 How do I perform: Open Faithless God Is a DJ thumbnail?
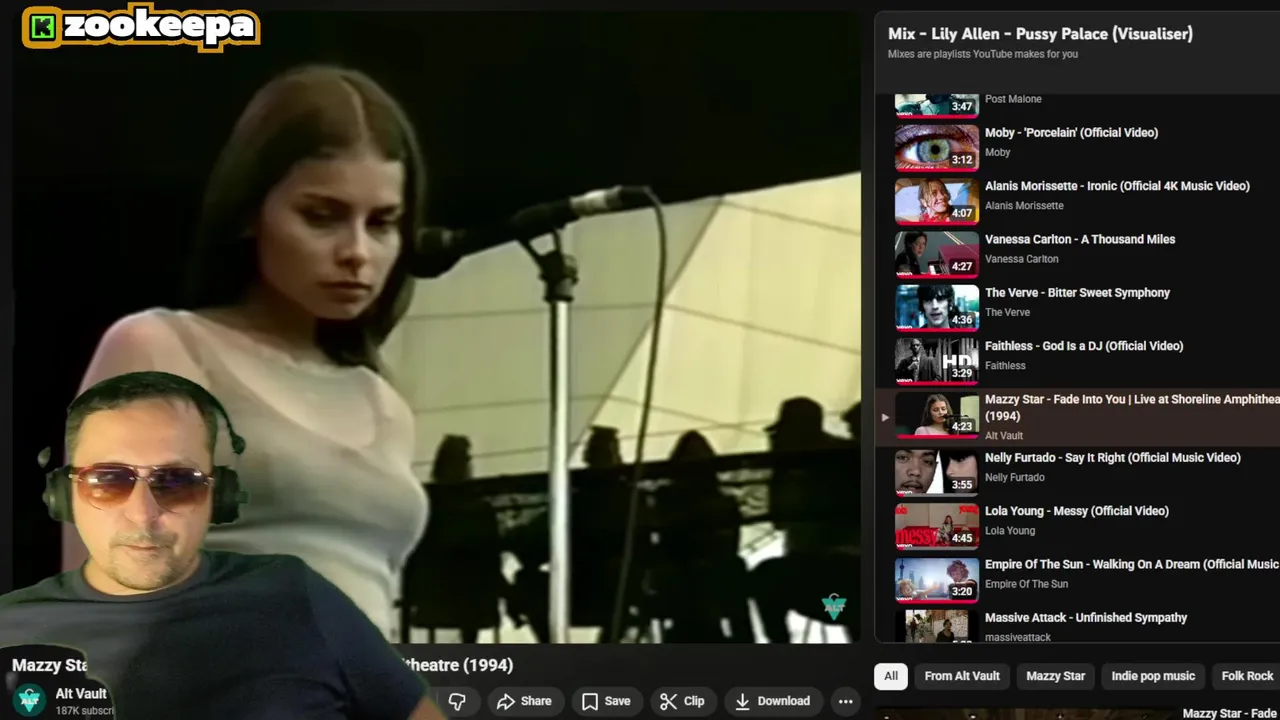(x=937, y=360)
